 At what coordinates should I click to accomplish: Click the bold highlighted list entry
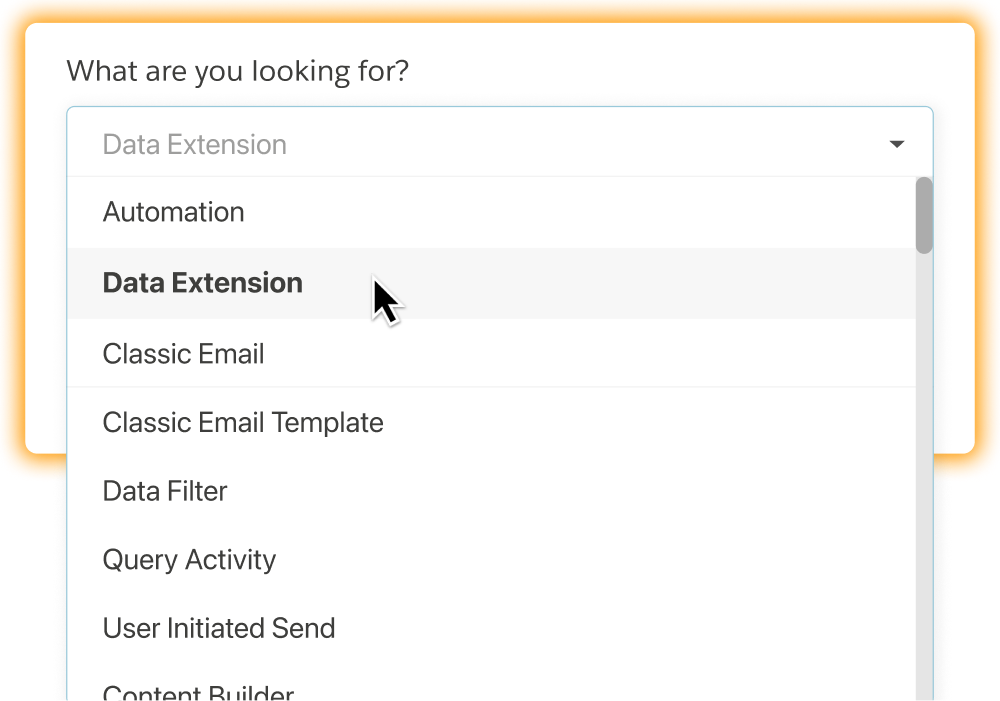203,283
